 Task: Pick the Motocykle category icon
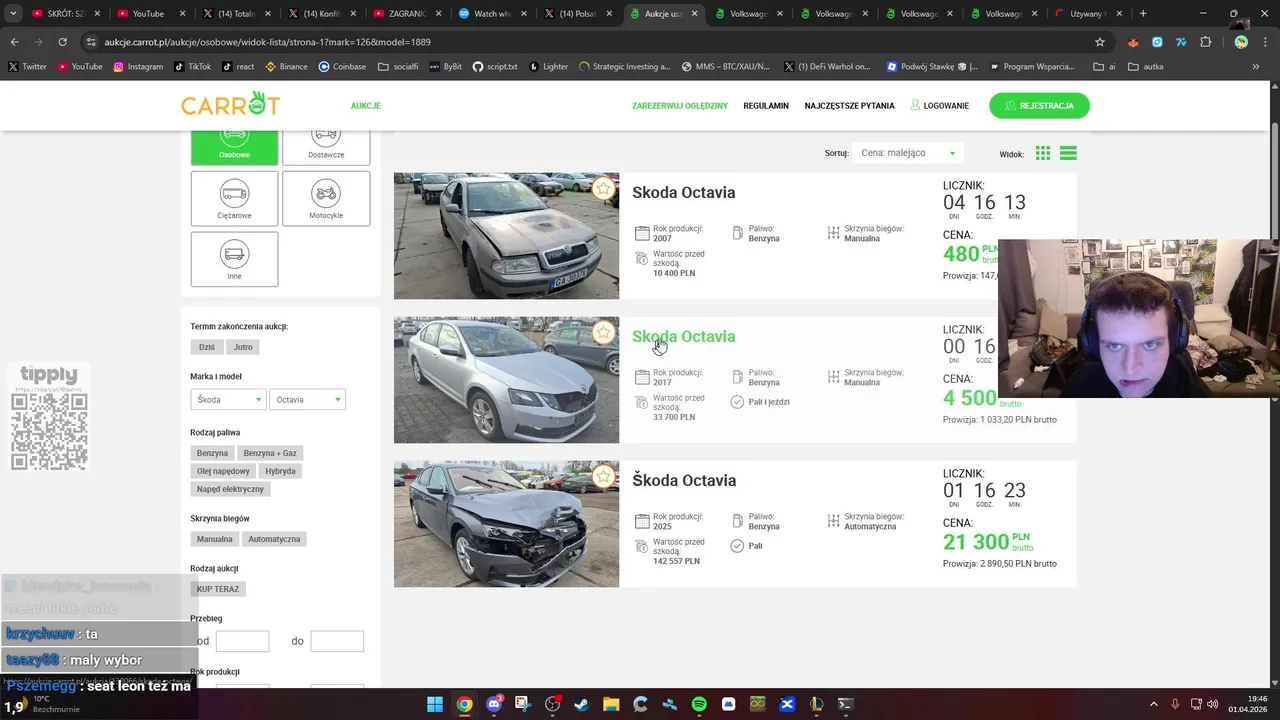pyautogui.click(x=326, y=198)
